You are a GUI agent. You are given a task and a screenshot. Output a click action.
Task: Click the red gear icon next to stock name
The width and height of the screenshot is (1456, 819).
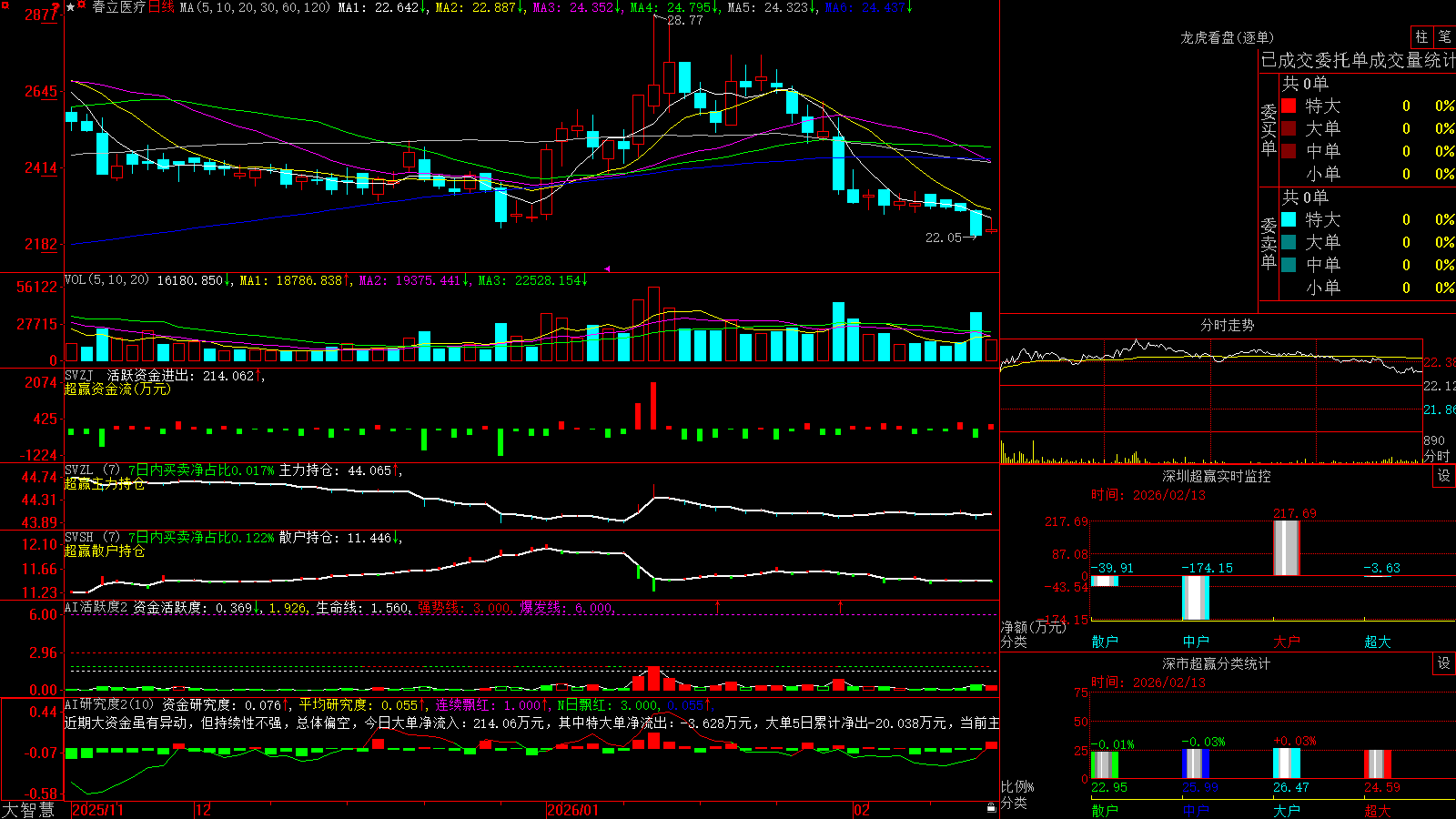[x=81, y=5]
